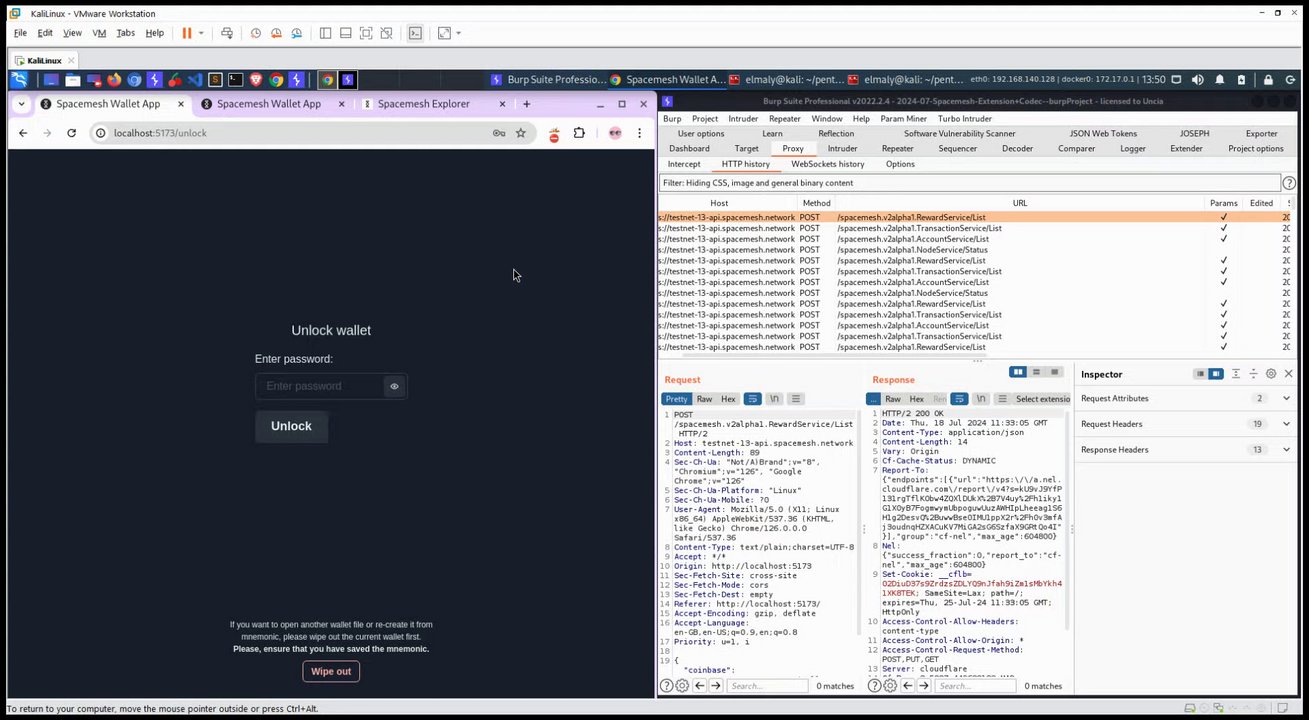Image resolution: width=1309 pixels, height=720 pixels.
Task: Click the HTTP history filter bar
Action: 969,183
